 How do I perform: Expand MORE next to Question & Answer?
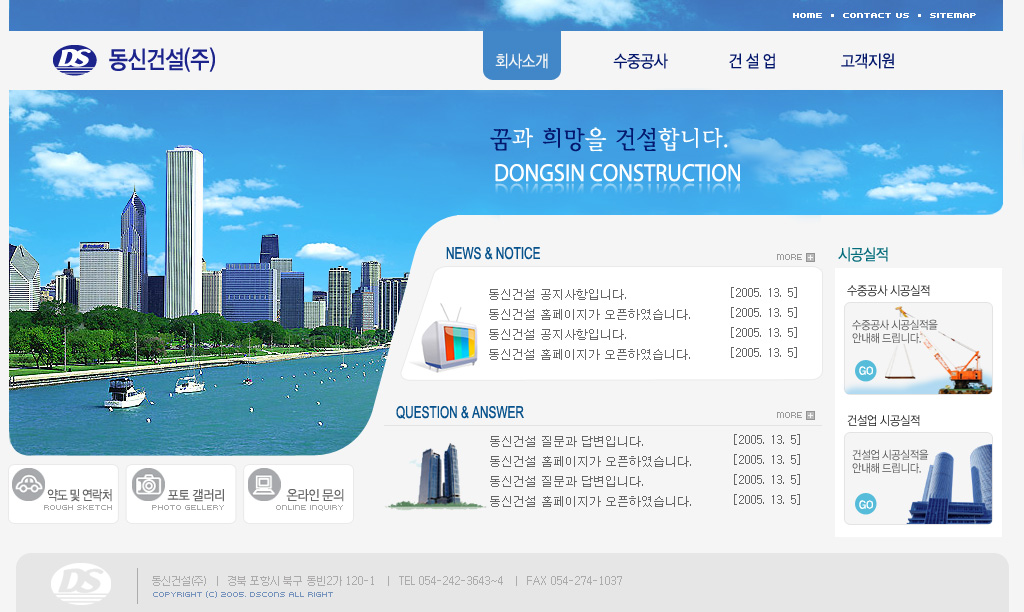[x=795, y=415]
